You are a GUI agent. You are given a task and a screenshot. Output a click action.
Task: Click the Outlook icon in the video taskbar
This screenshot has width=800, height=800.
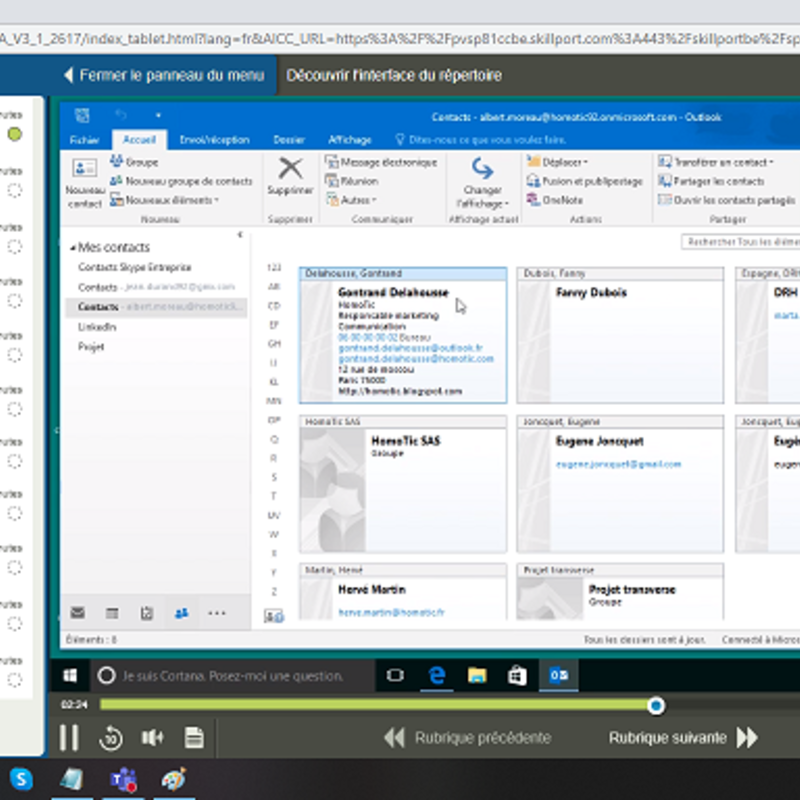pyautogui.click(x=559, y=676)
